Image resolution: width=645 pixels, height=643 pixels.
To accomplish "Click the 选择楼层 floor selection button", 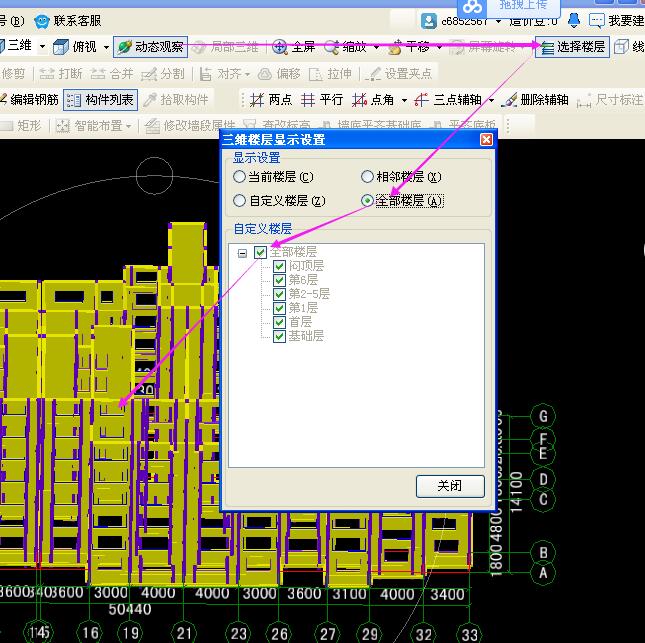I will tap(572, 47).
